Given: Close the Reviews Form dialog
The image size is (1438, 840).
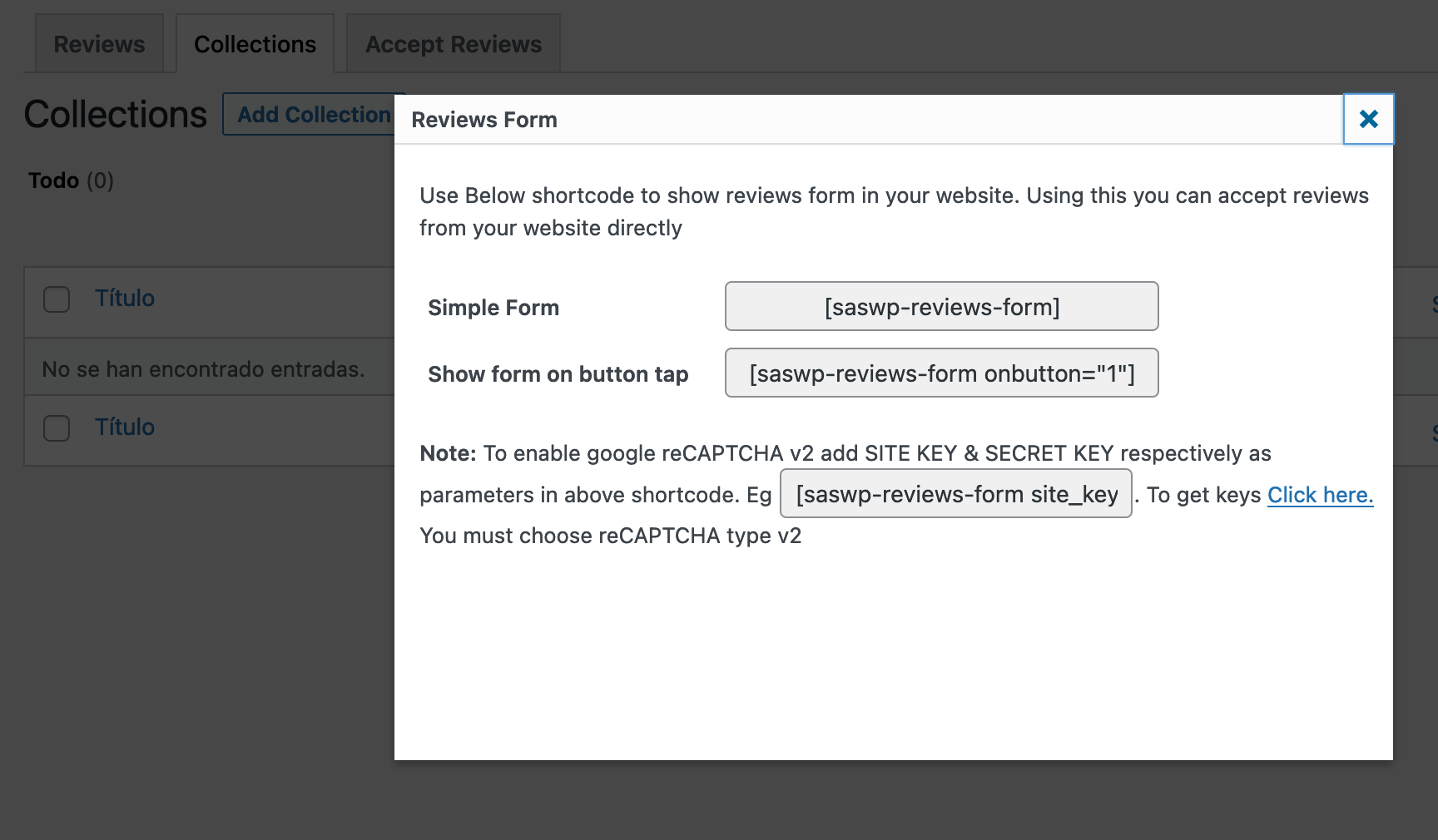Looking at the screenshot, I should pos(1368,119).
